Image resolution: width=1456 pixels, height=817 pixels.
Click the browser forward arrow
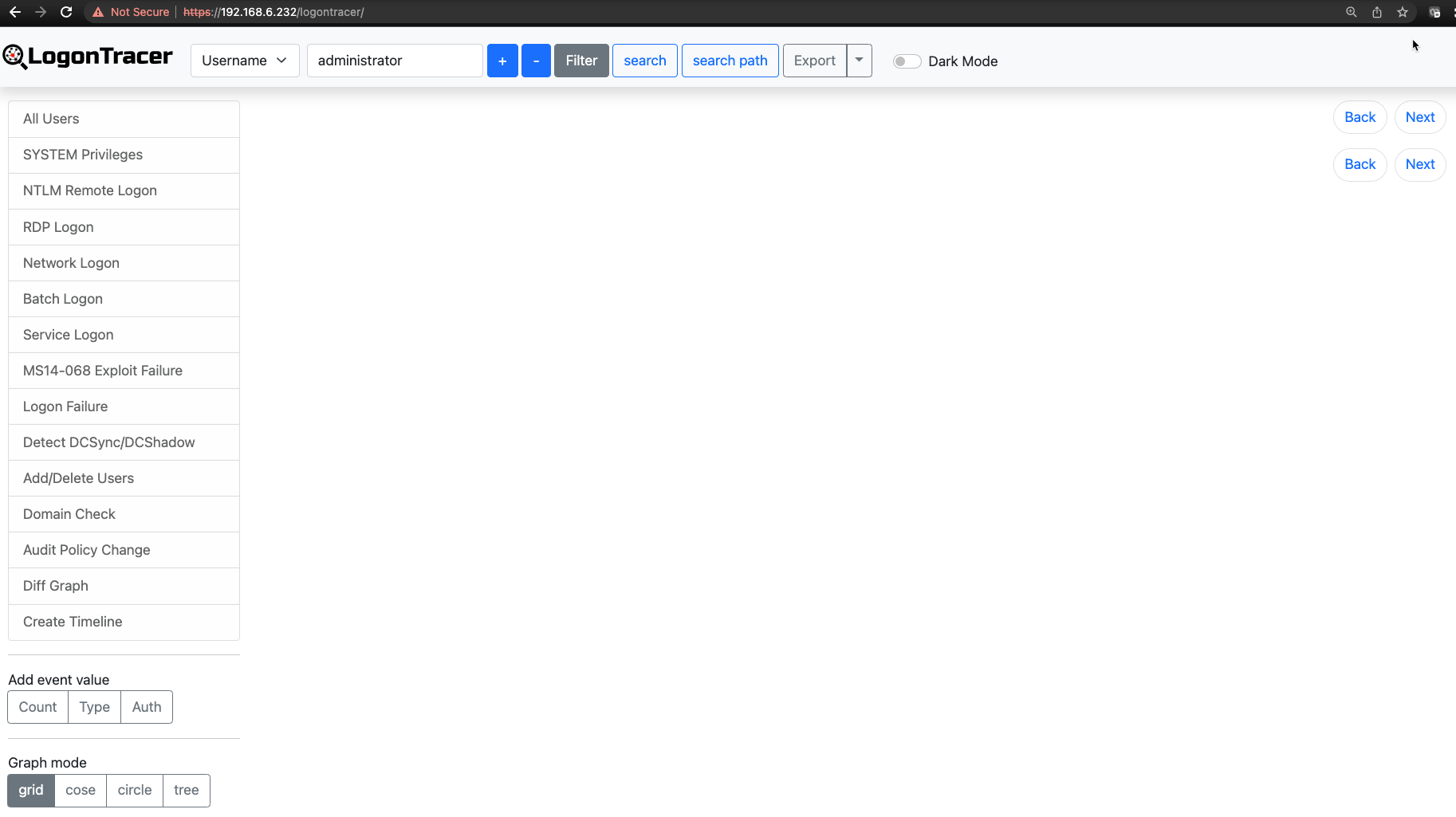[x=41, y=12]
